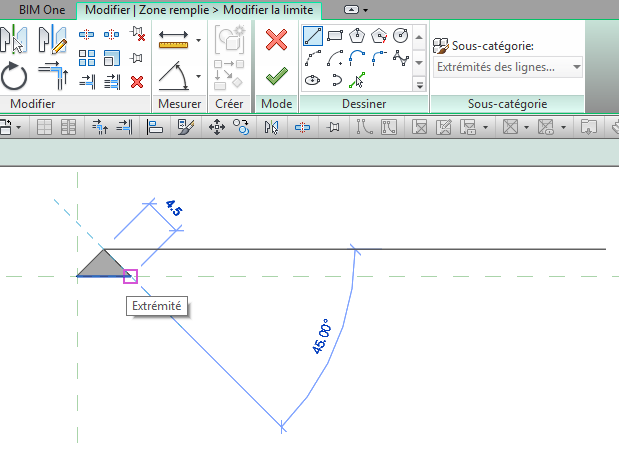This screenshot has width=619, height=458.
Task: Open the Sous-catégorie dropdown
Action: coord(509,67)
